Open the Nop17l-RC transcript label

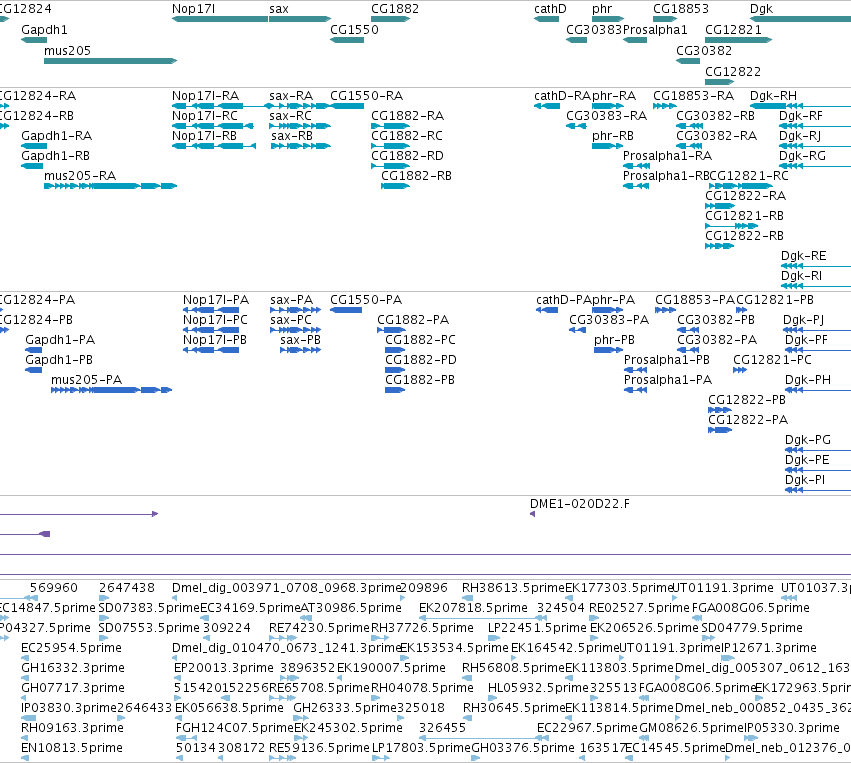click(205, 116)
